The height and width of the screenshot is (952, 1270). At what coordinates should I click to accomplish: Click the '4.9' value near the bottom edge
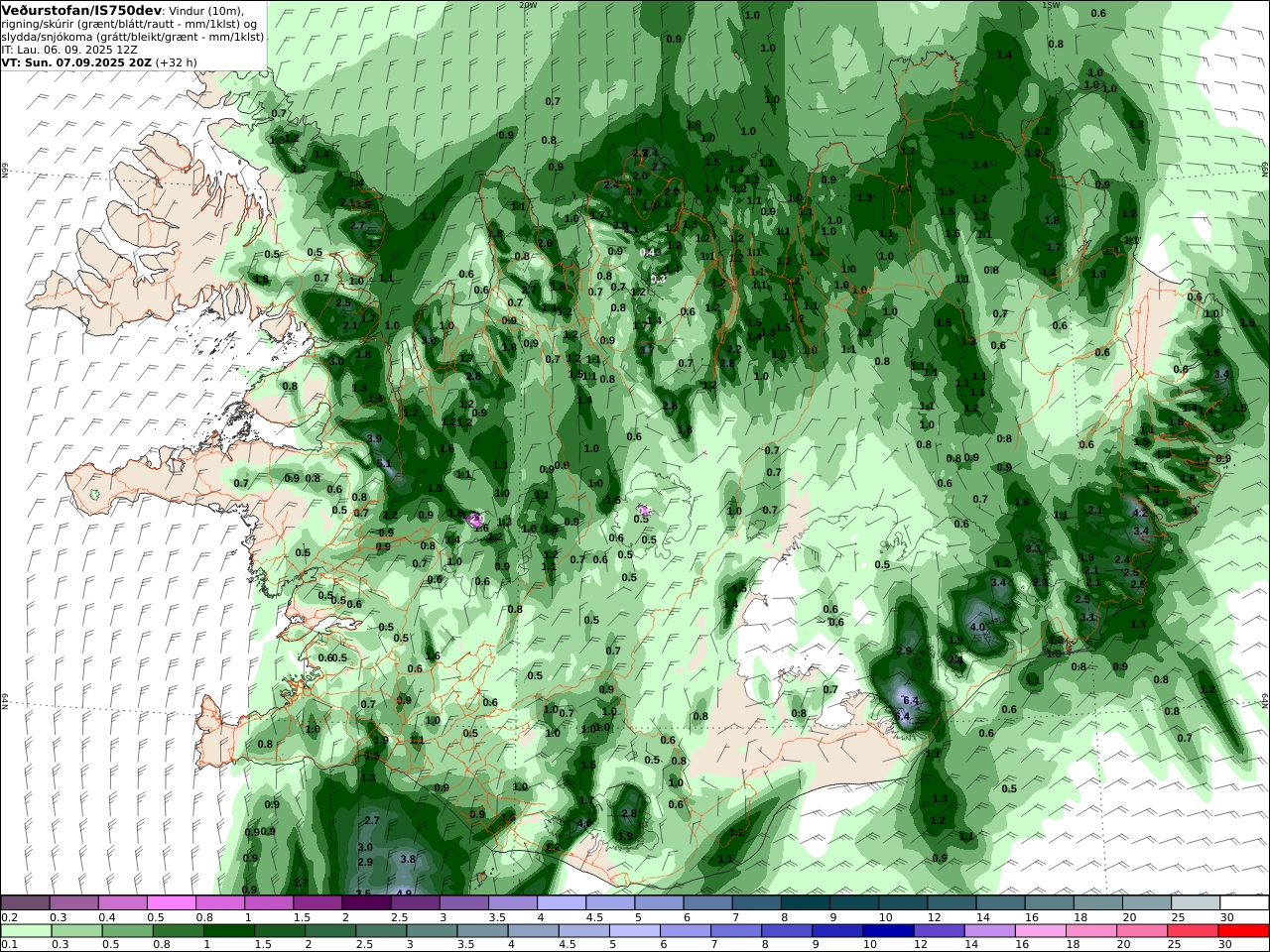(404, 893)
